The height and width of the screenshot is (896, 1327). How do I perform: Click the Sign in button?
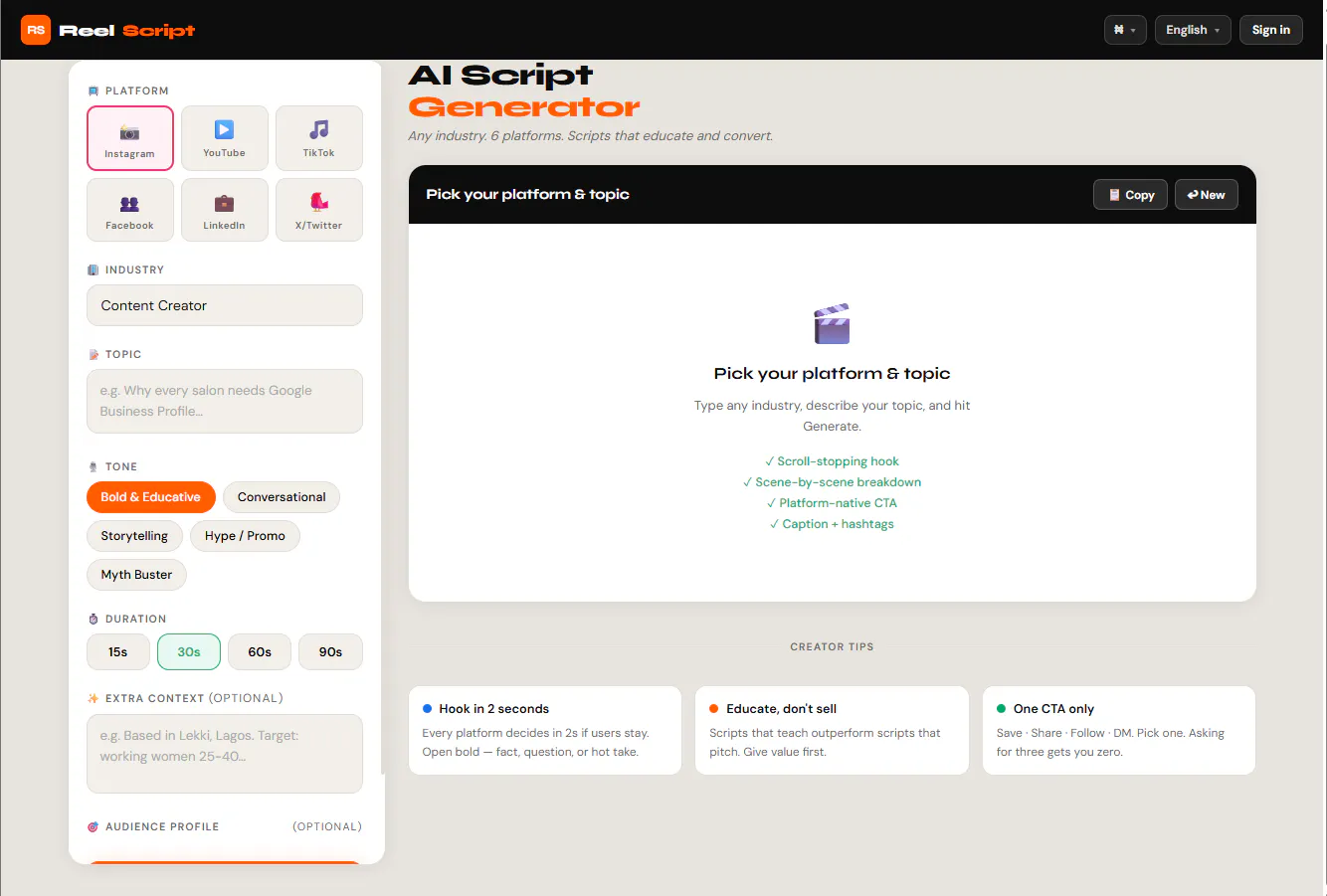(x=1271, y=30)
